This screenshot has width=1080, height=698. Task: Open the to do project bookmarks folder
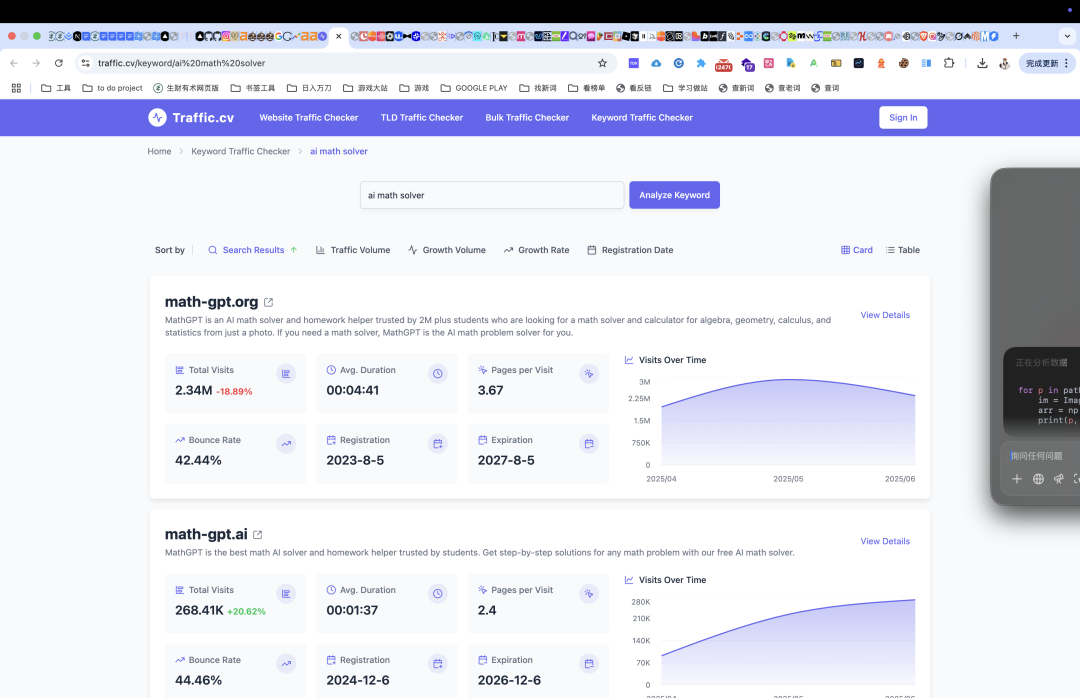pos(112,88)
